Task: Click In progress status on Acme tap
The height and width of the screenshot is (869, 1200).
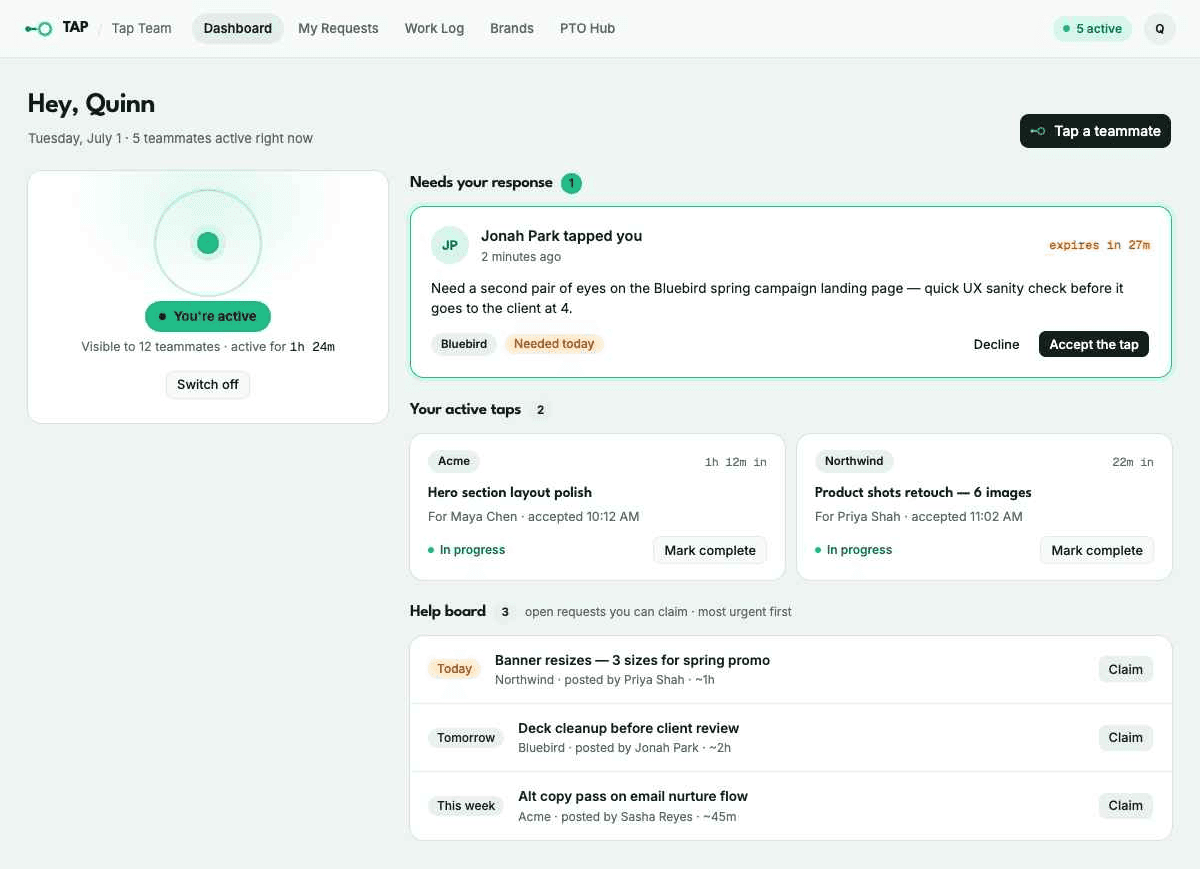Action: (x=466, y=550)
